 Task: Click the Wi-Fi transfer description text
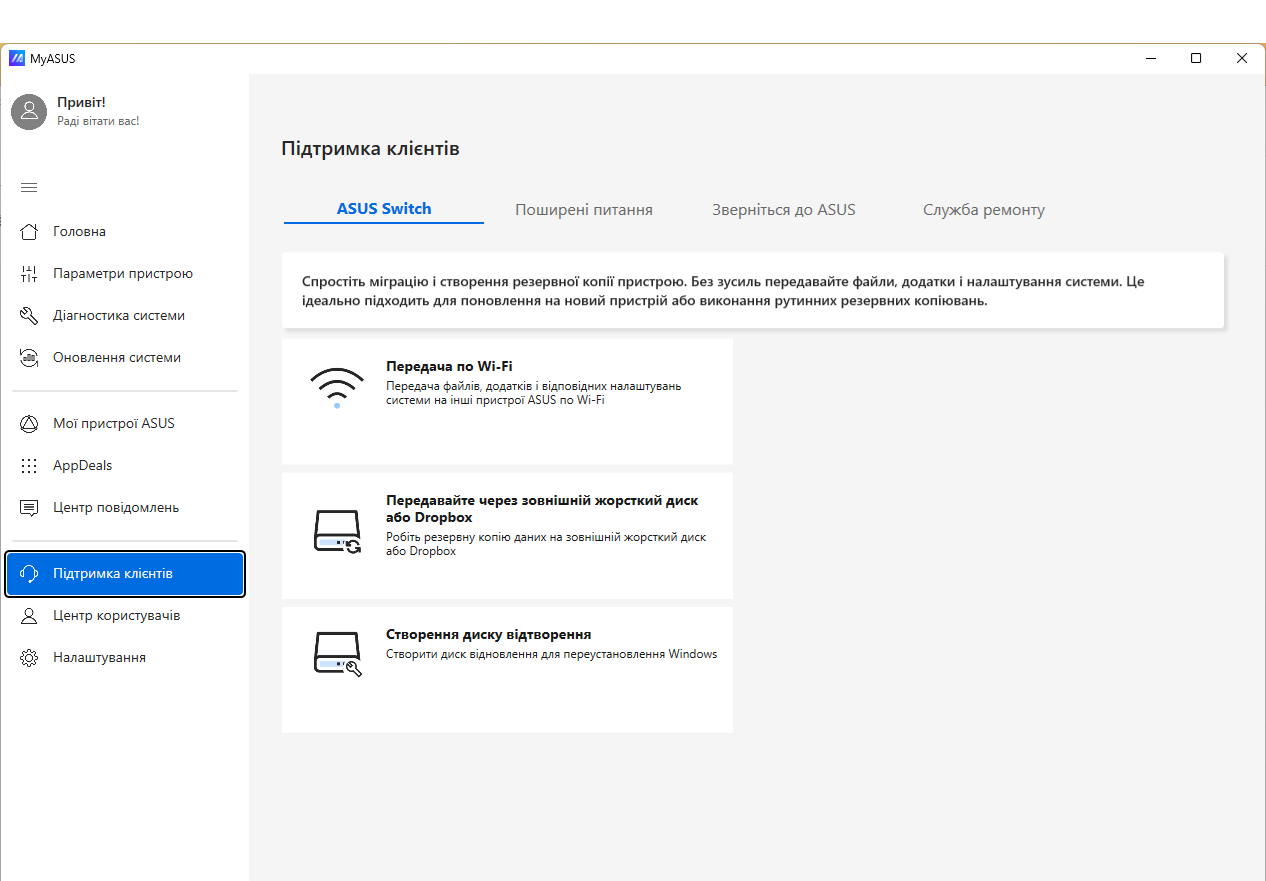click(x=534, y=393)
